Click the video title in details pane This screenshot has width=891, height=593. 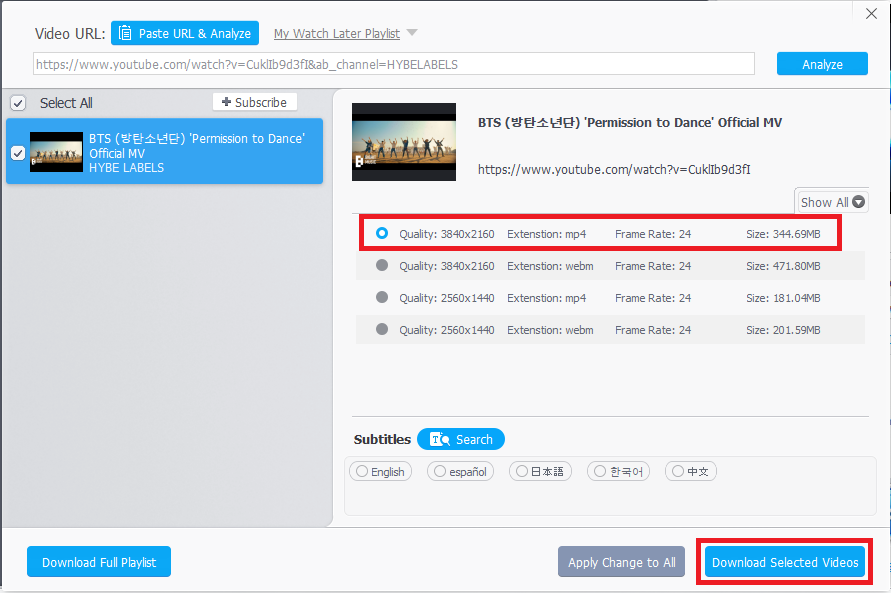630,123
